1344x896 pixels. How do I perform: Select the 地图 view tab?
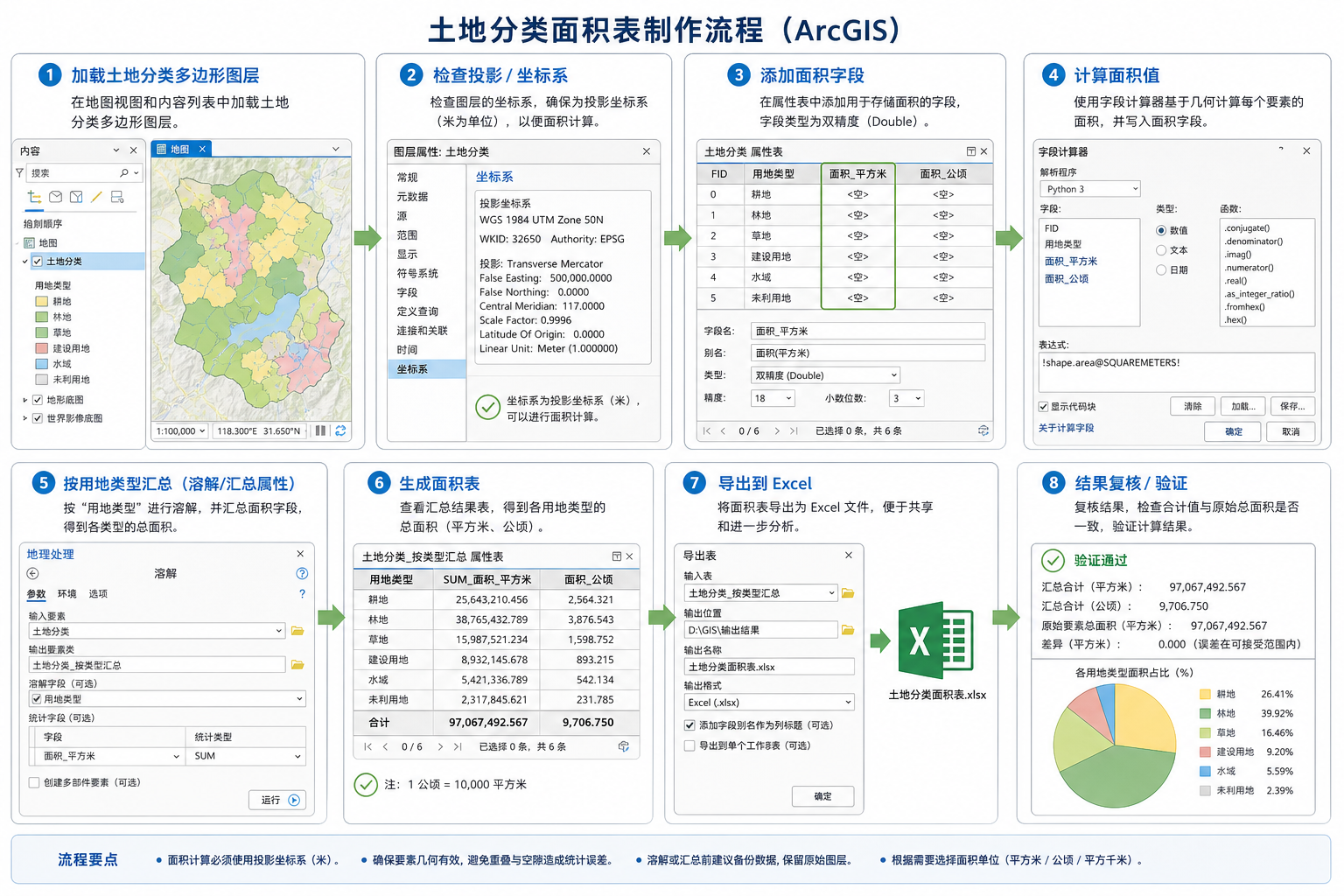pos(180,150)
